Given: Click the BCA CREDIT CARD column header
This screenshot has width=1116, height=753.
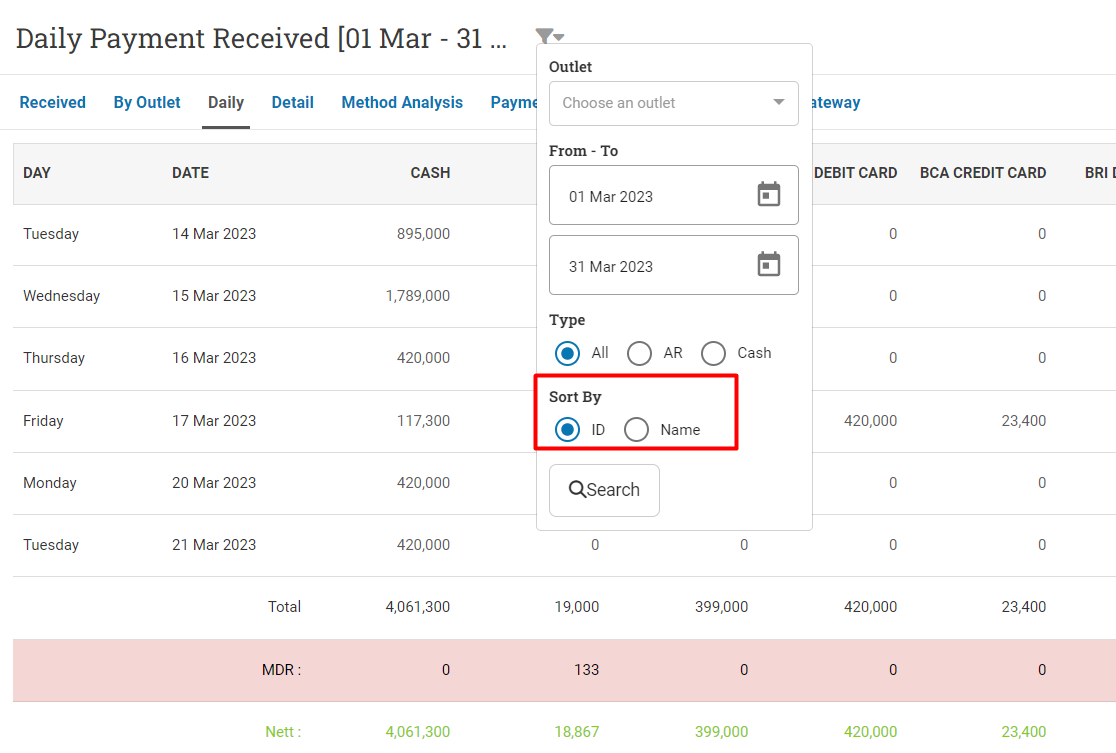Looking at the screenshot, I should point(983,173).
